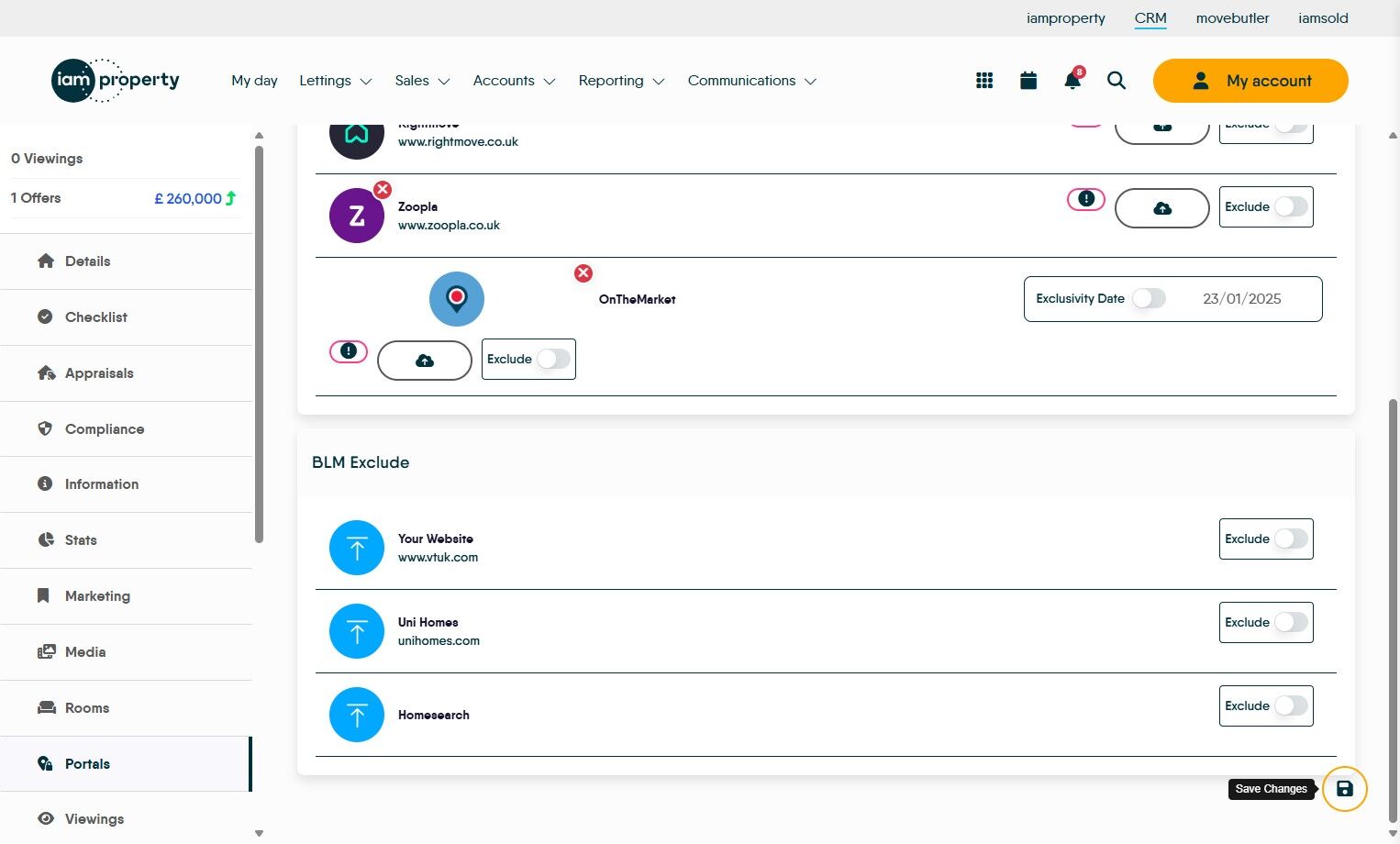This screenshot has height=844, width=1400.
Task: Click the red error badge on Zoopla
Action: 383,190
